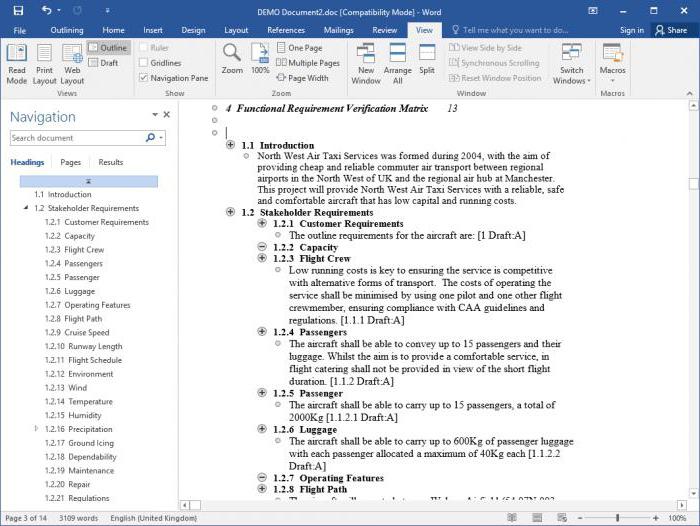Image resolution: width=700 pixels, height=526 pixels.
Task: Uncheck the Navigation Pane checkbox
Action: pos(143,78)
